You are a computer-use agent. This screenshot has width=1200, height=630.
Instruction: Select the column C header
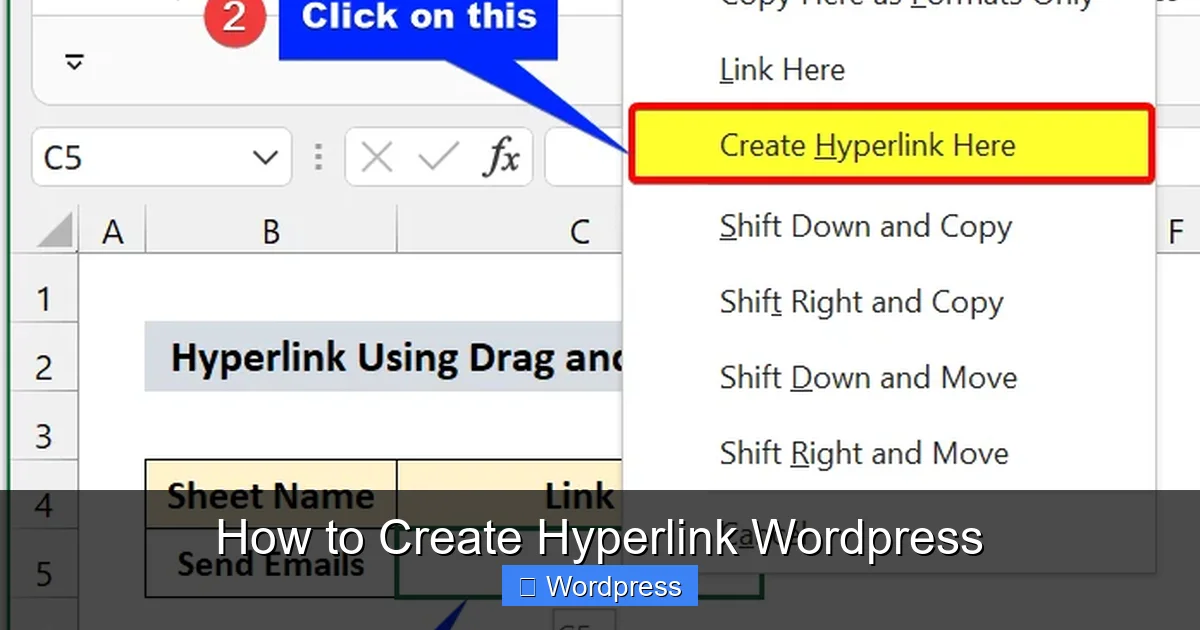pos(578,230)
